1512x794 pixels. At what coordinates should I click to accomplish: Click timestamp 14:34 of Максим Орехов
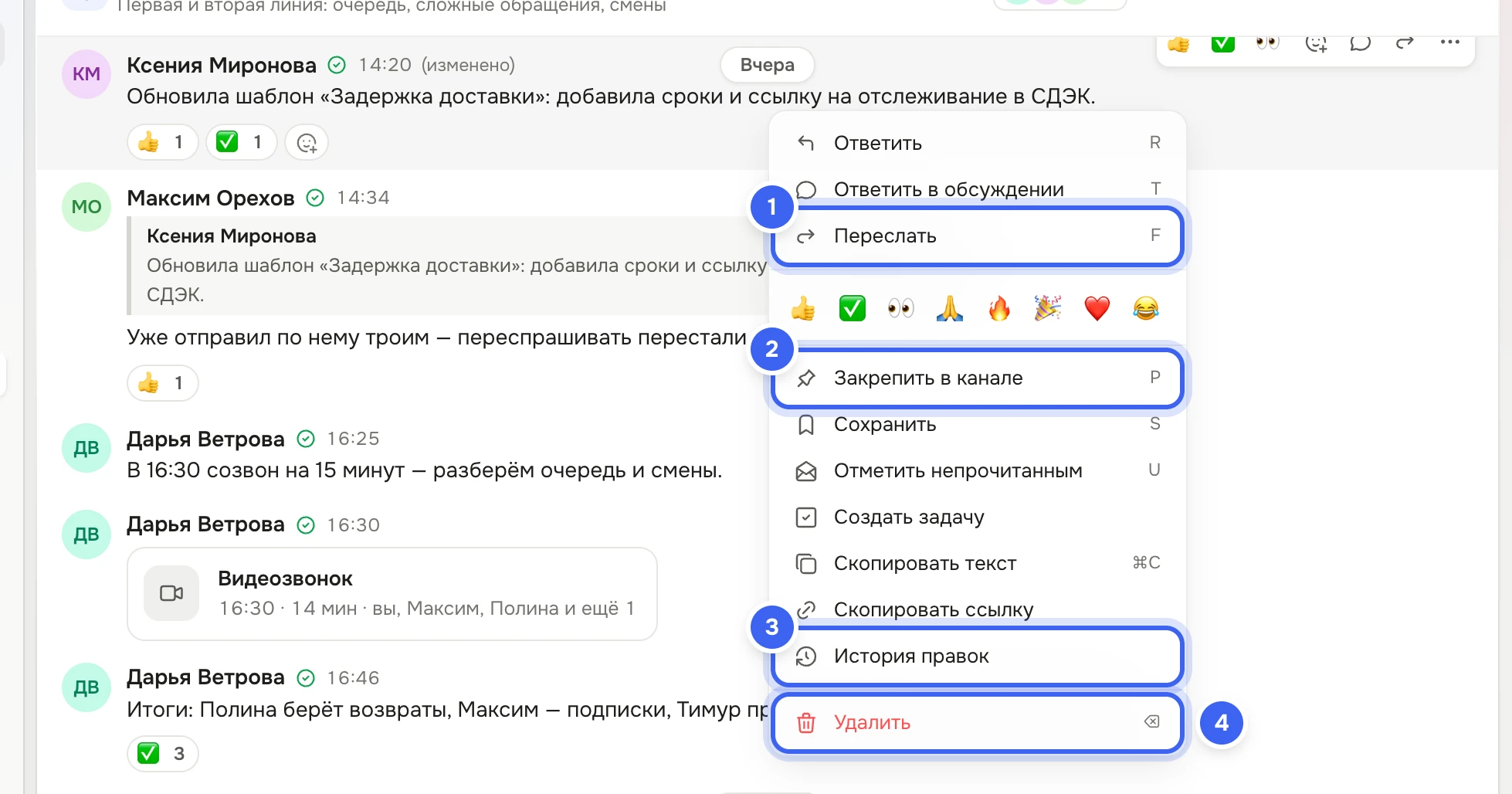tap(363, 198)
